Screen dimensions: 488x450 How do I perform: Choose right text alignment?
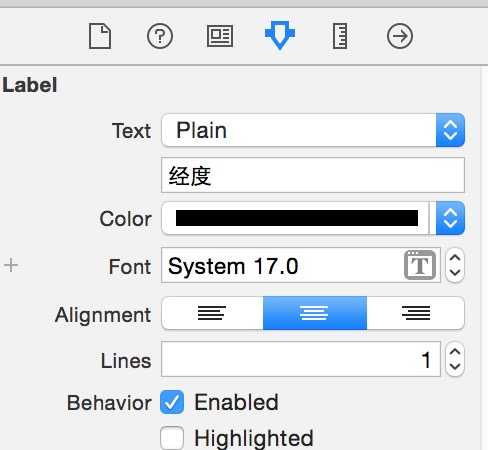(416, 313)
